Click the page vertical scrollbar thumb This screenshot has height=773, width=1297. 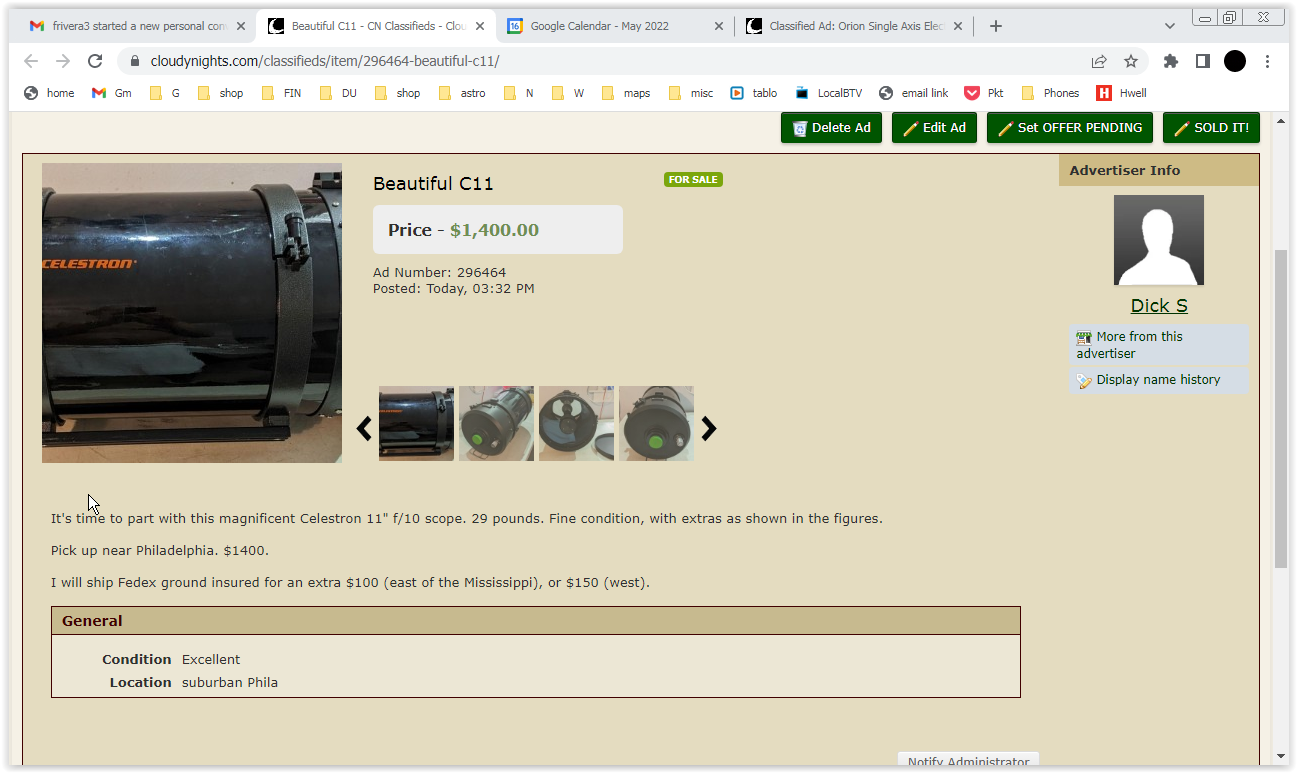coord(1281,409)
